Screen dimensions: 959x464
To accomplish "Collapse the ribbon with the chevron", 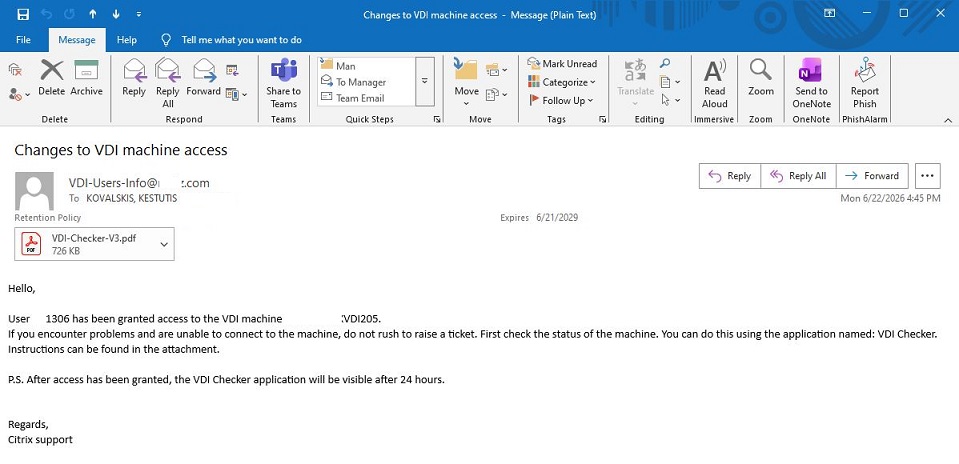I will point(948,120).
